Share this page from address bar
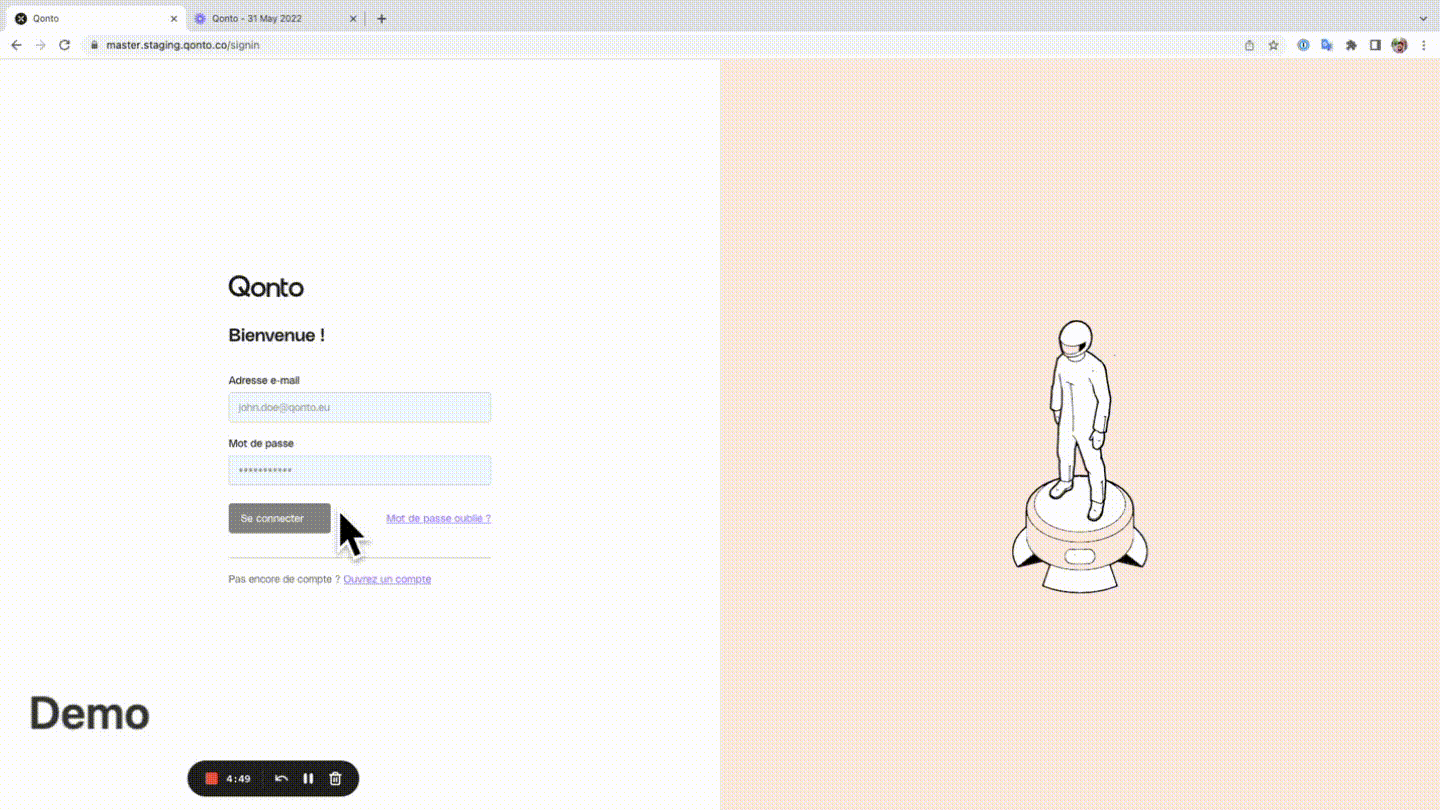 tap(1249, 45)
